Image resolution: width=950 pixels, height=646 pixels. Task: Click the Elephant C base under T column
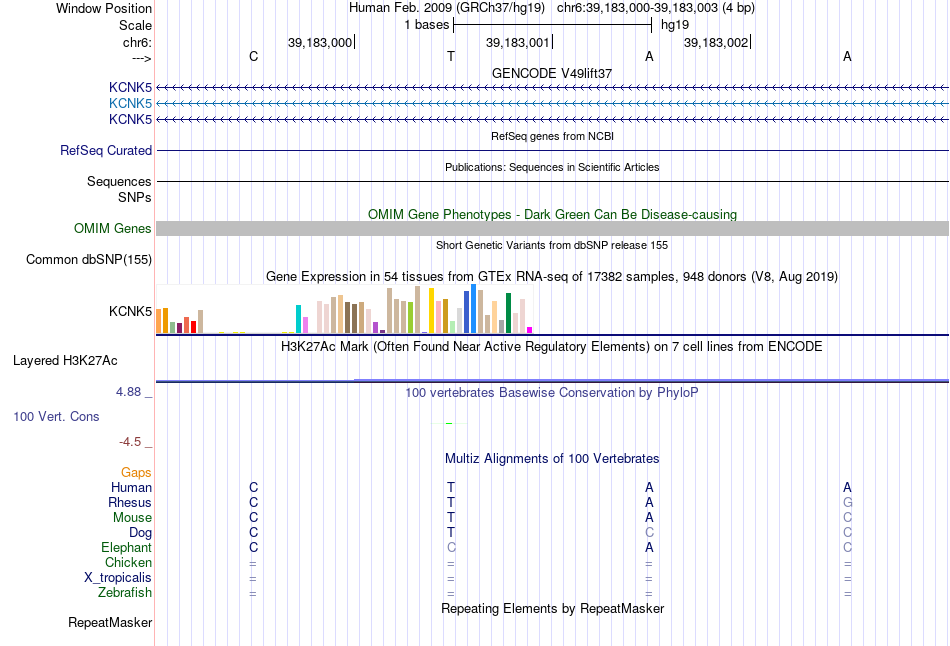[451, 548]
